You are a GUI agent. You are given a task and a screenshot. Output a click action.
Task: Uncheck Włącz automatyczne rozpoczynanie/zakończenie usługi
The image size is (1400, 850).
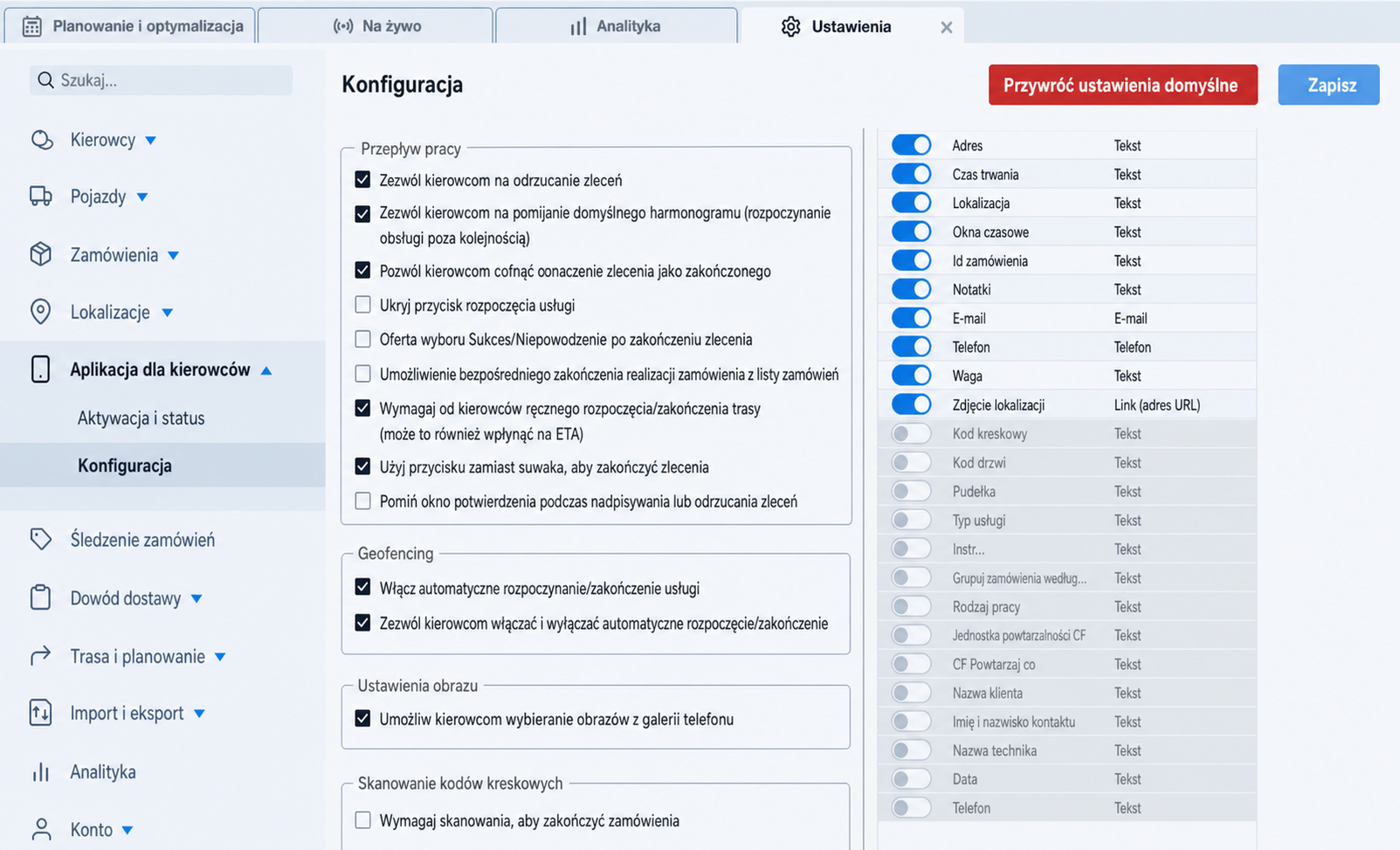[362, 587]
